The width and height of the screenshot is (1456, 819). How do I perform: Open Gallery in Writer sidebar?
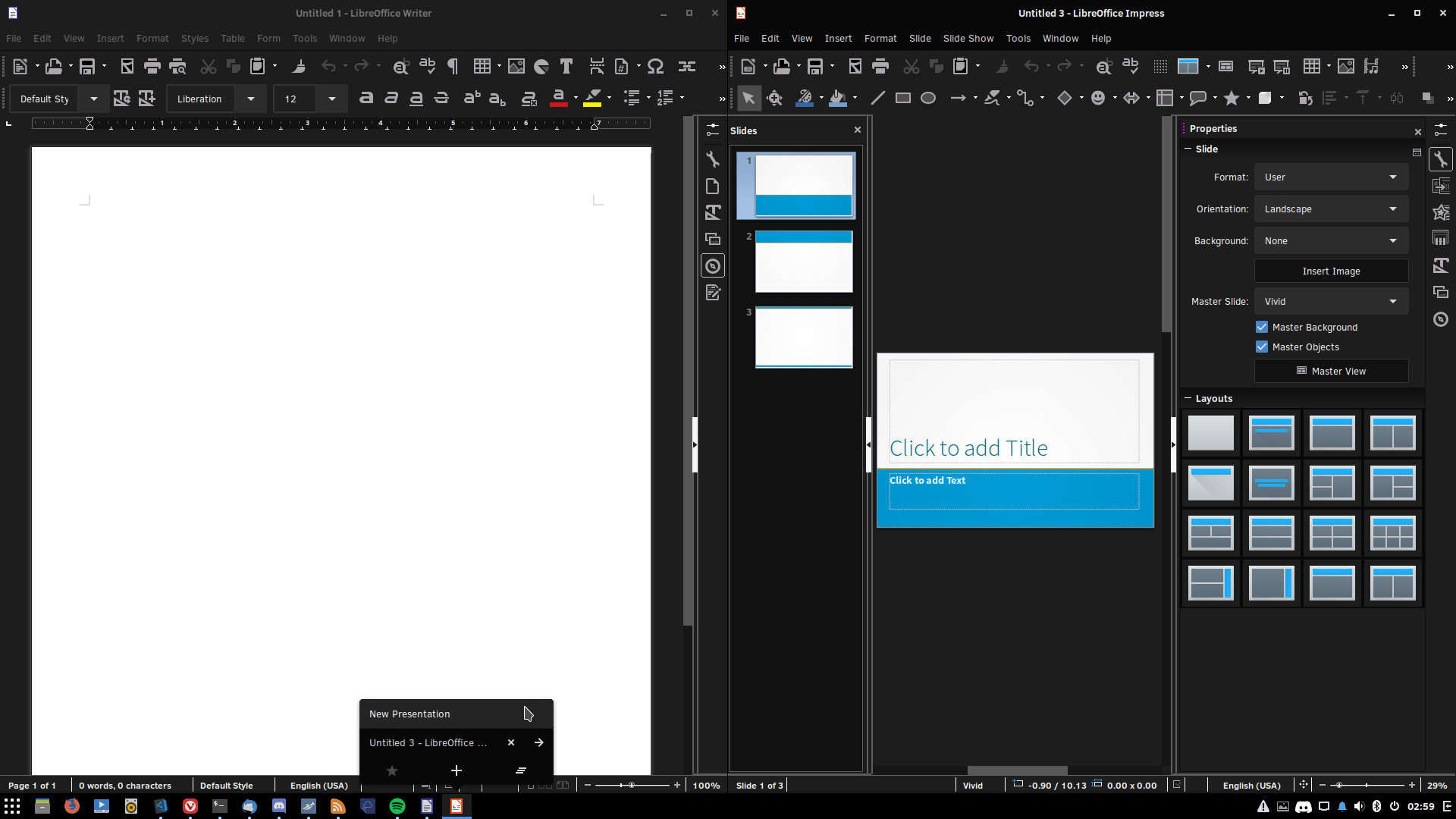tap(713, 239)
